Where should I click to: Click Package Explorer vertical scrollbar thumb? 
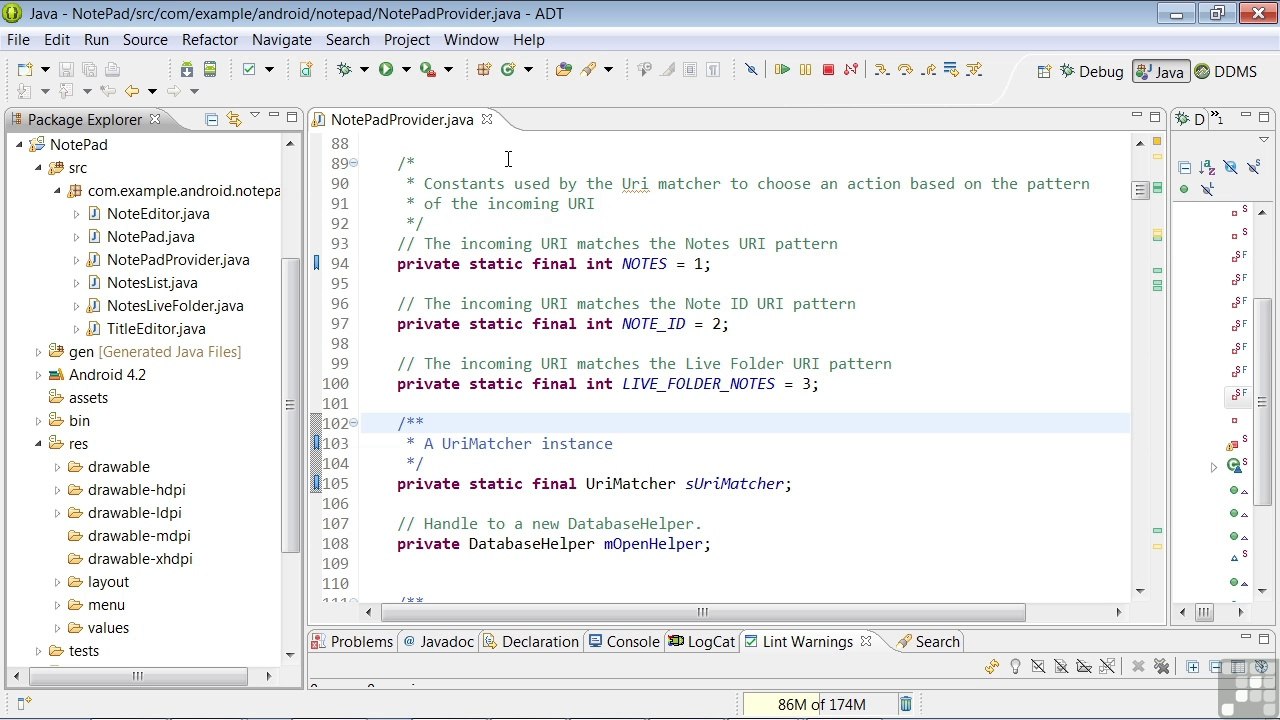pos(290,405)
